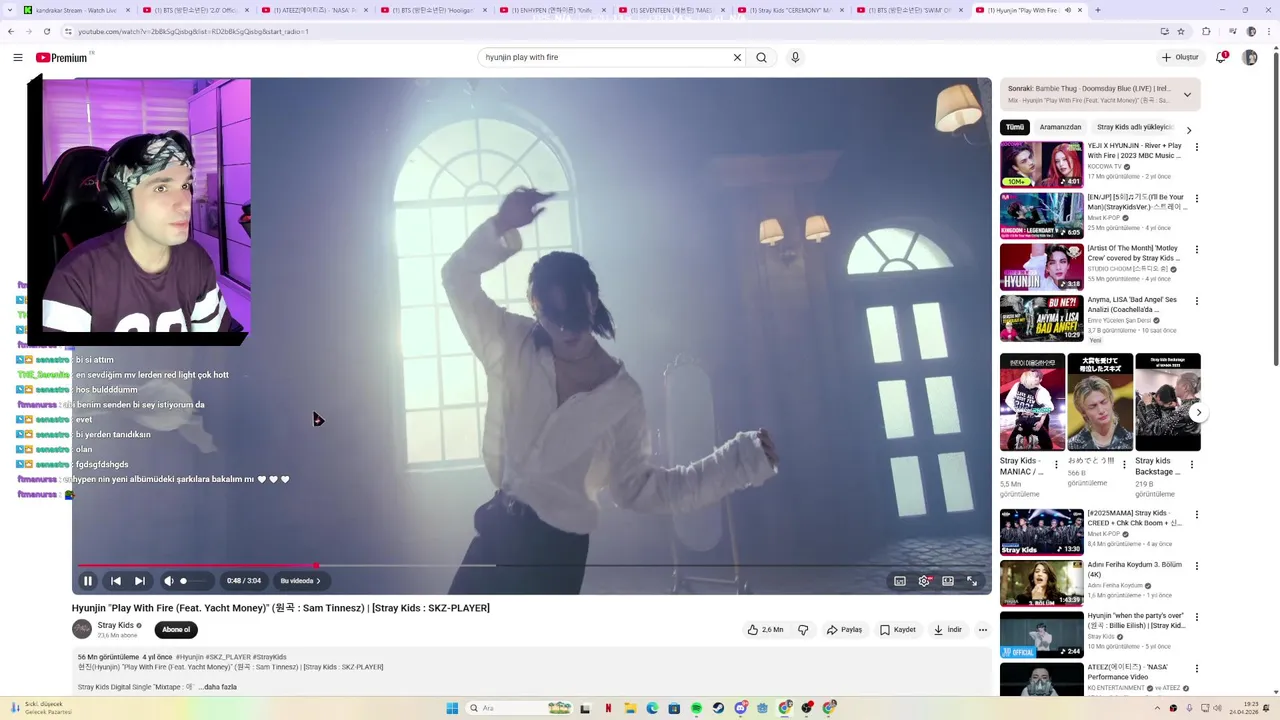1280x720 pixels.
Task: Open YEJI X HYUNJIN River video thumbnail
Action: point(1042,164)
